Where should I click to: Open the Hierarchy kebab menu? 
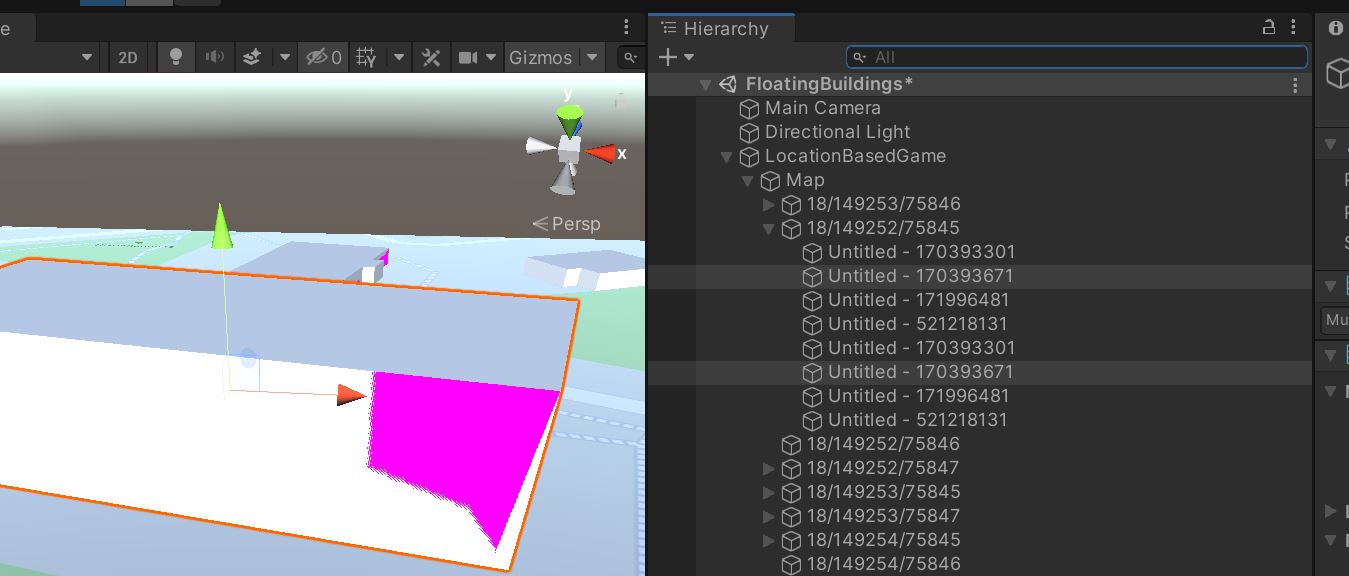click(1295, 28)
